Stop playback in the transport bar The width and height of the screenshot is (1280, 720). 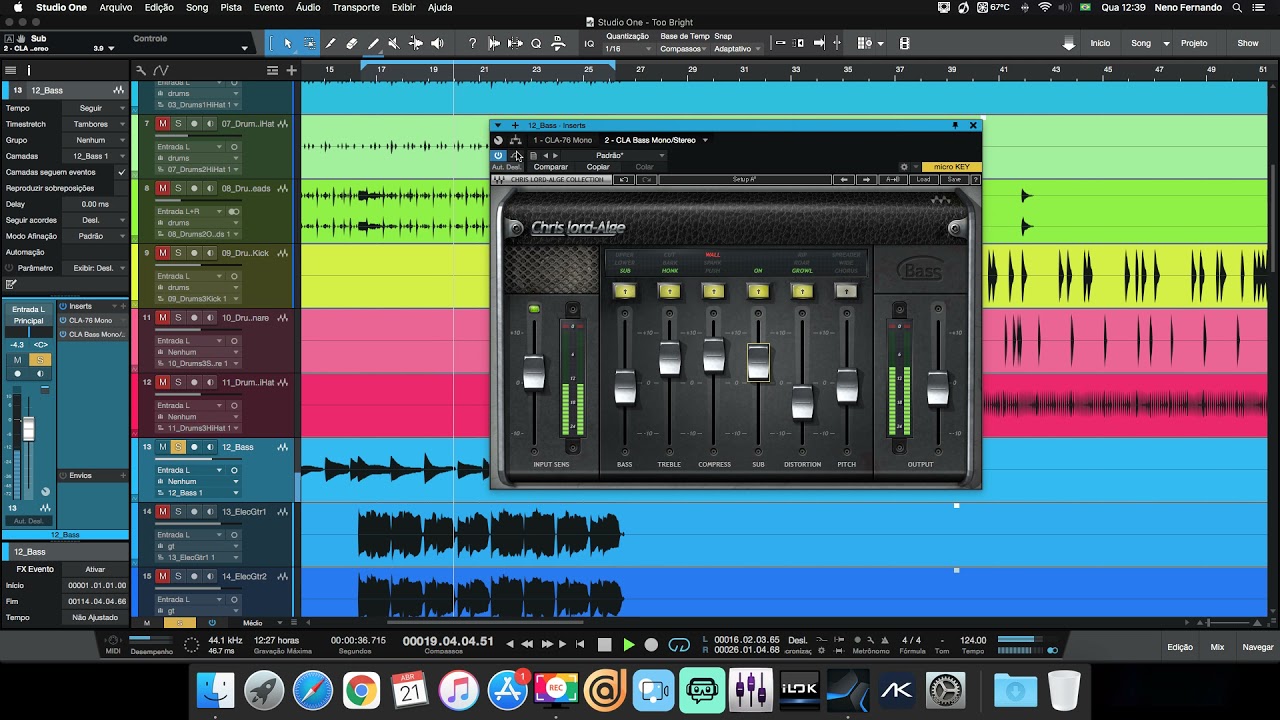click(x=604, y=645)
